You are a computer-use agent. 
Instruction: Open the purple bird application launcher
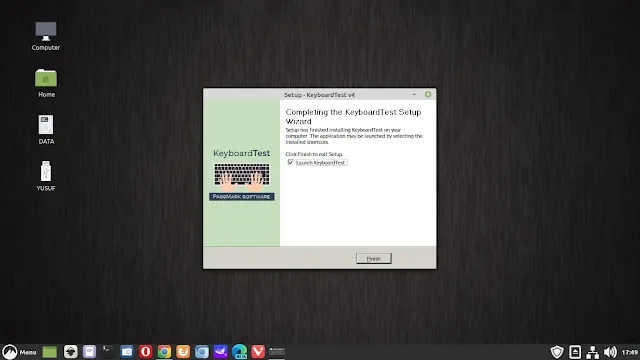[221, 351]
